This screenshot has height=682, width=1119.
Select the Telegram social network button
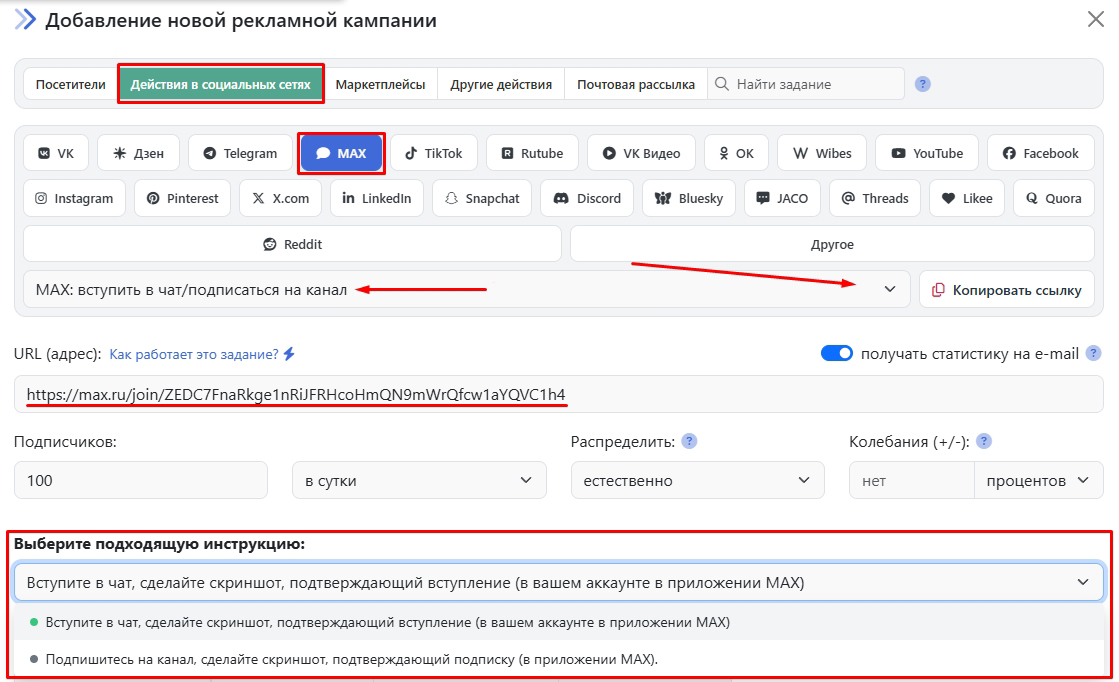point(240,153)
